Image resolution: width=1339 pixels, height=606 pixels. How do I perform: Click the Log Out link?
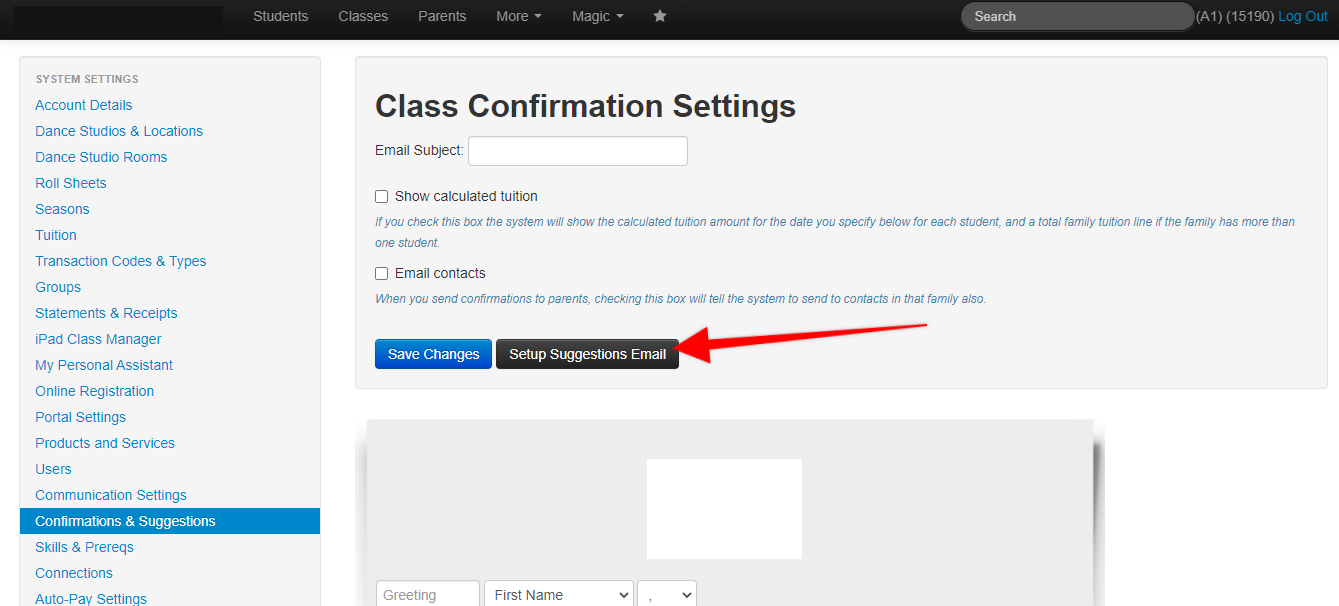1303,16
